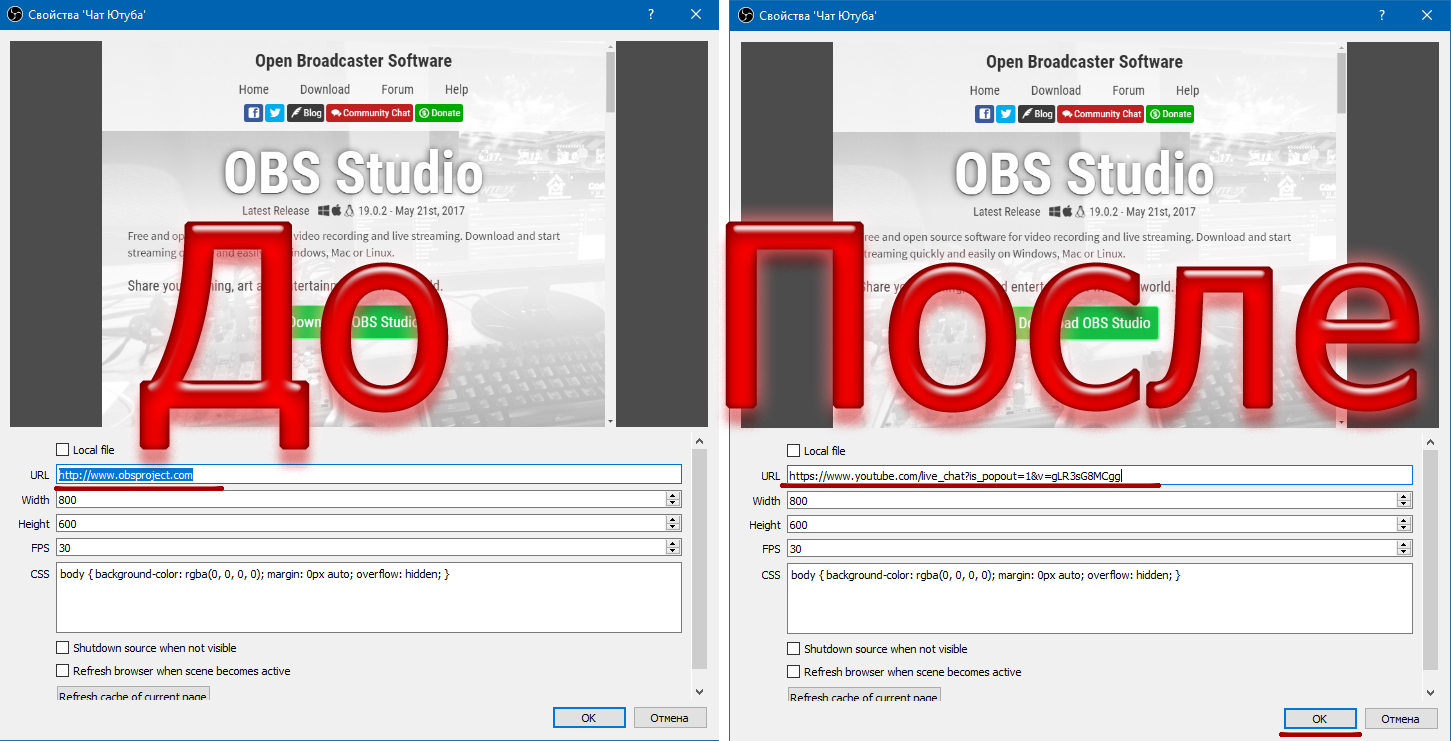This screenshot has height=741, width=1451.
Task: Click OBS logo in right dialog title bar
Action: click(745, 15)
